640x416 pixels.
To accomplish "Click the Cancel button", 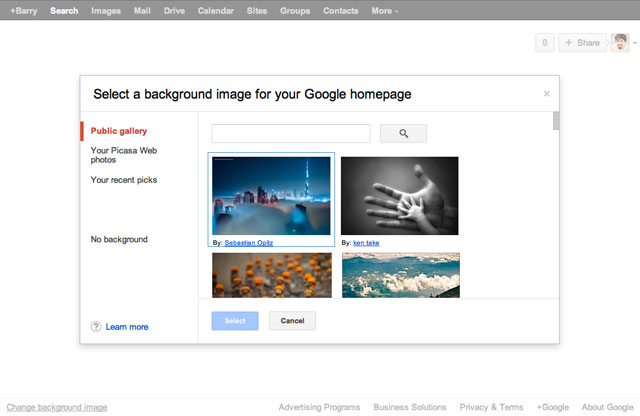I will (x=292, y=321).
